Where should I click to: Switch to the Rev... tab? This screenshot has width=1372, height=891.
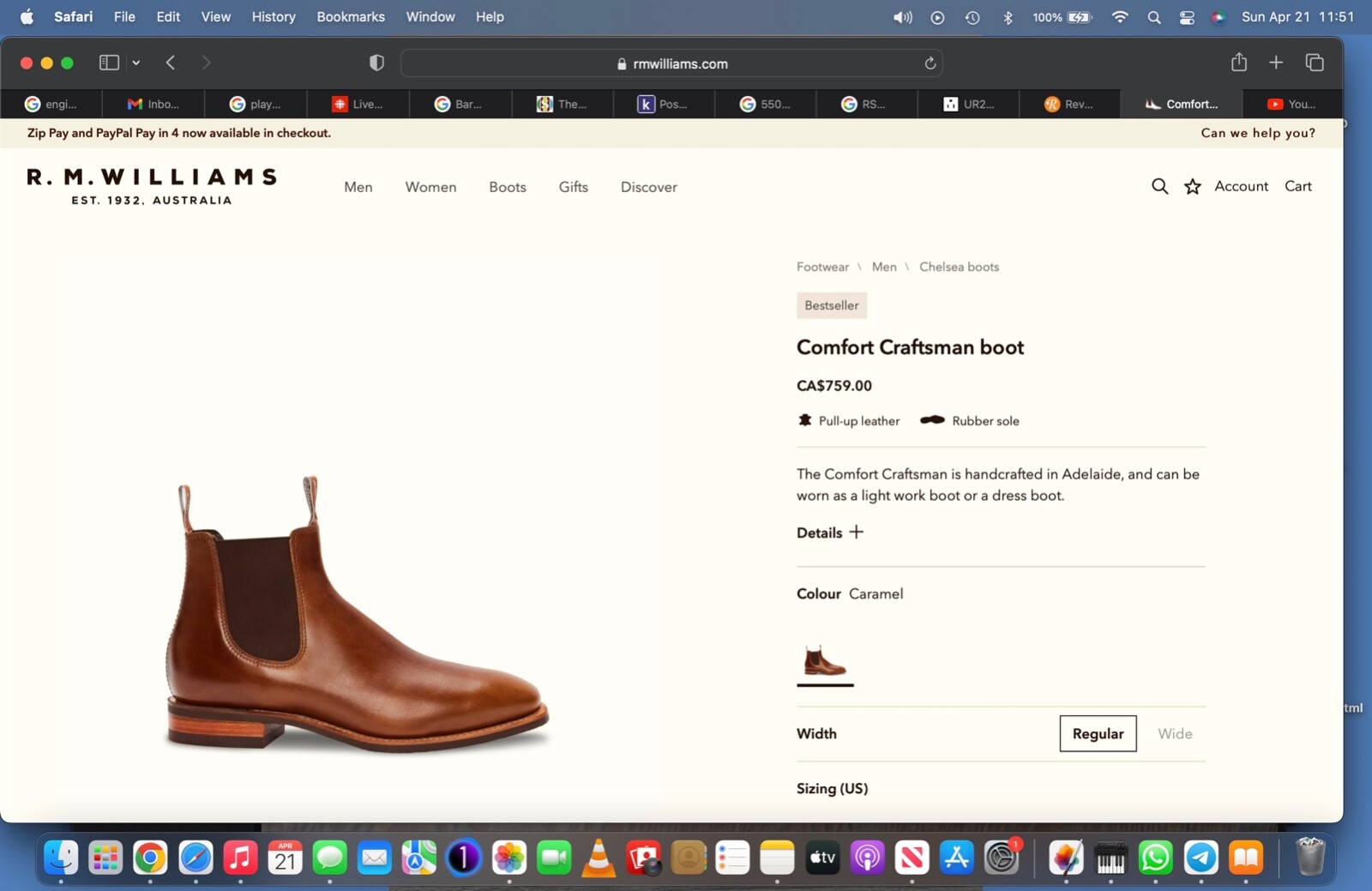click(1069, 104)
